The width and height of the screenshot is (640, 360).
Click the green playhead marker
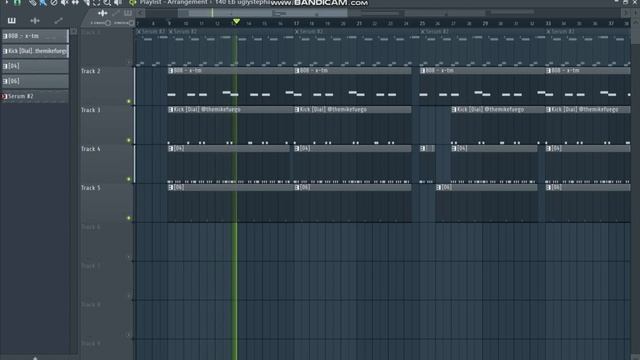(236, 21)
